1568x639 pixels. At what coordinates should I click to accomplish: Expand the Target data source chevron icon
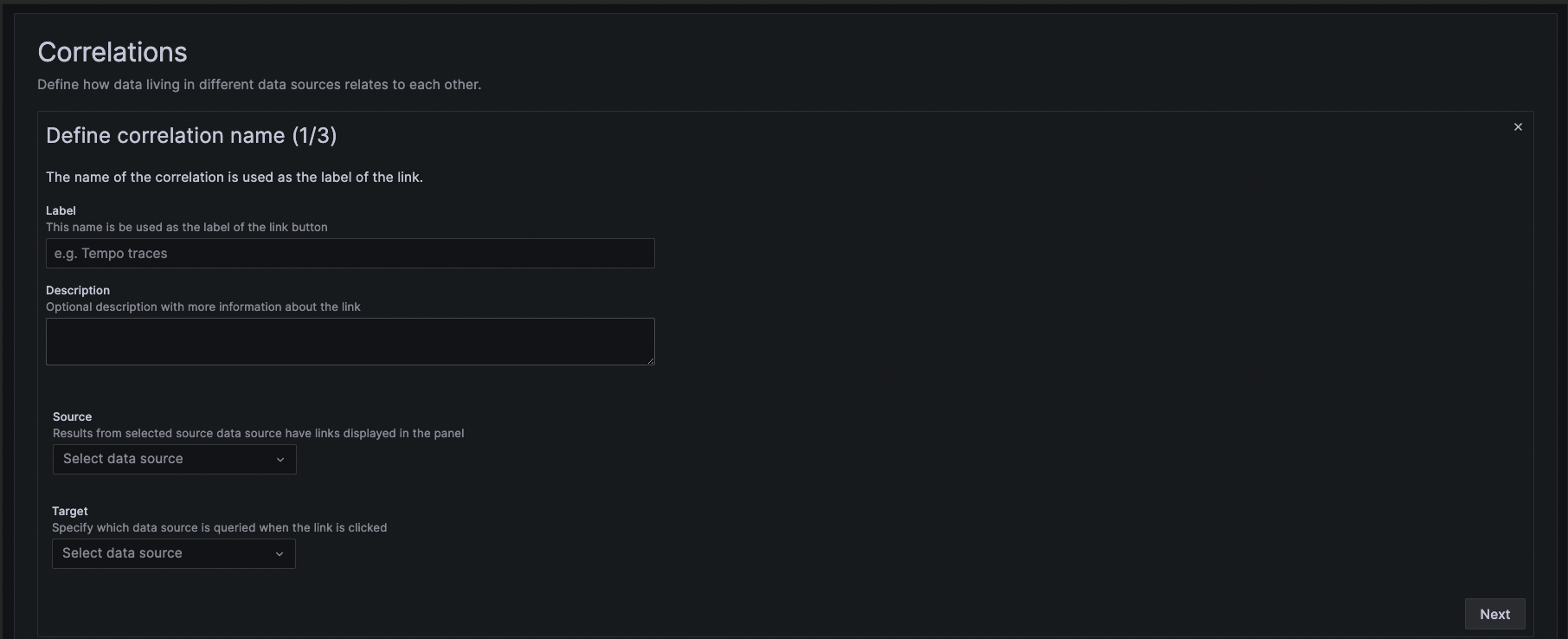tap(280, 553)
